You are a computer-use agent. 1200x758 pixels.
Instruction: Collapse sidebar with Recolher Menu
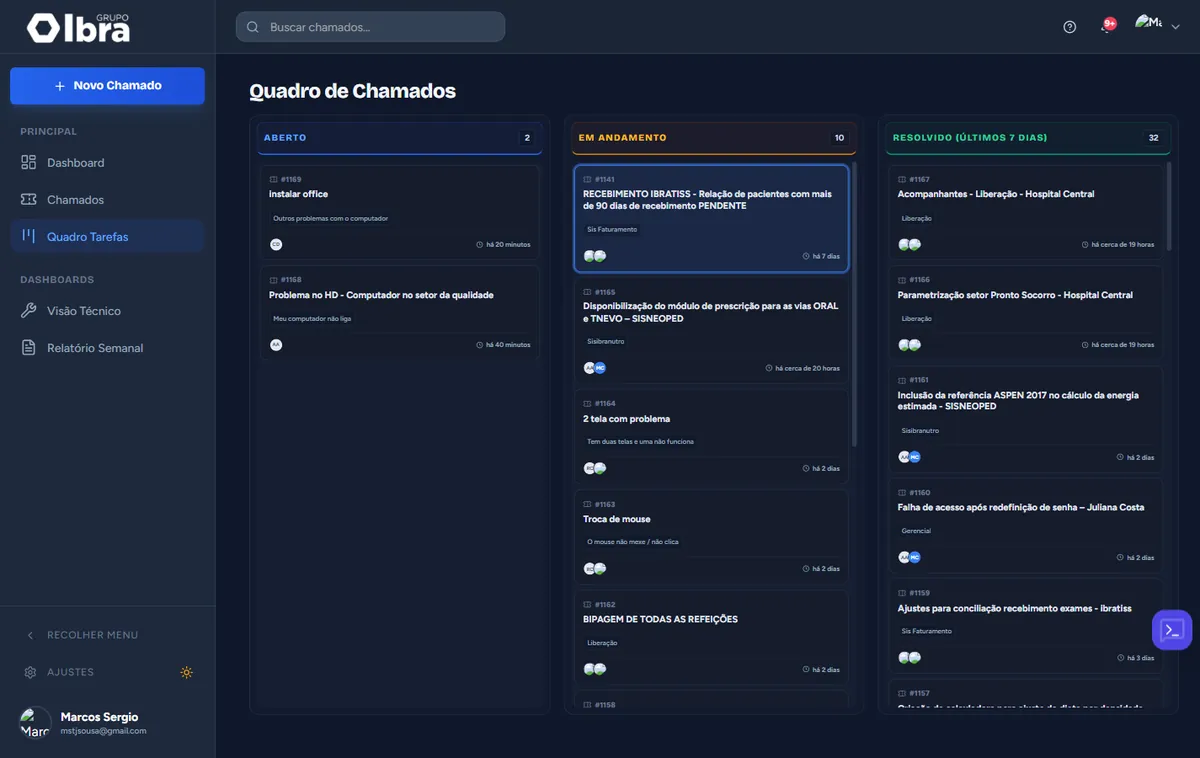pyautogui.click(x=82, y=635)
